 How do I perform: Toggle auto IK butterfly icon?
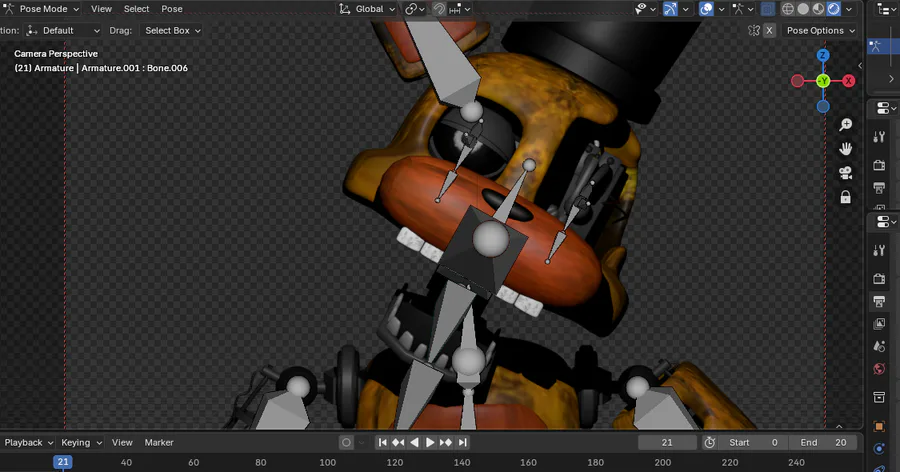pyautogui.click(x=754, y=30)
